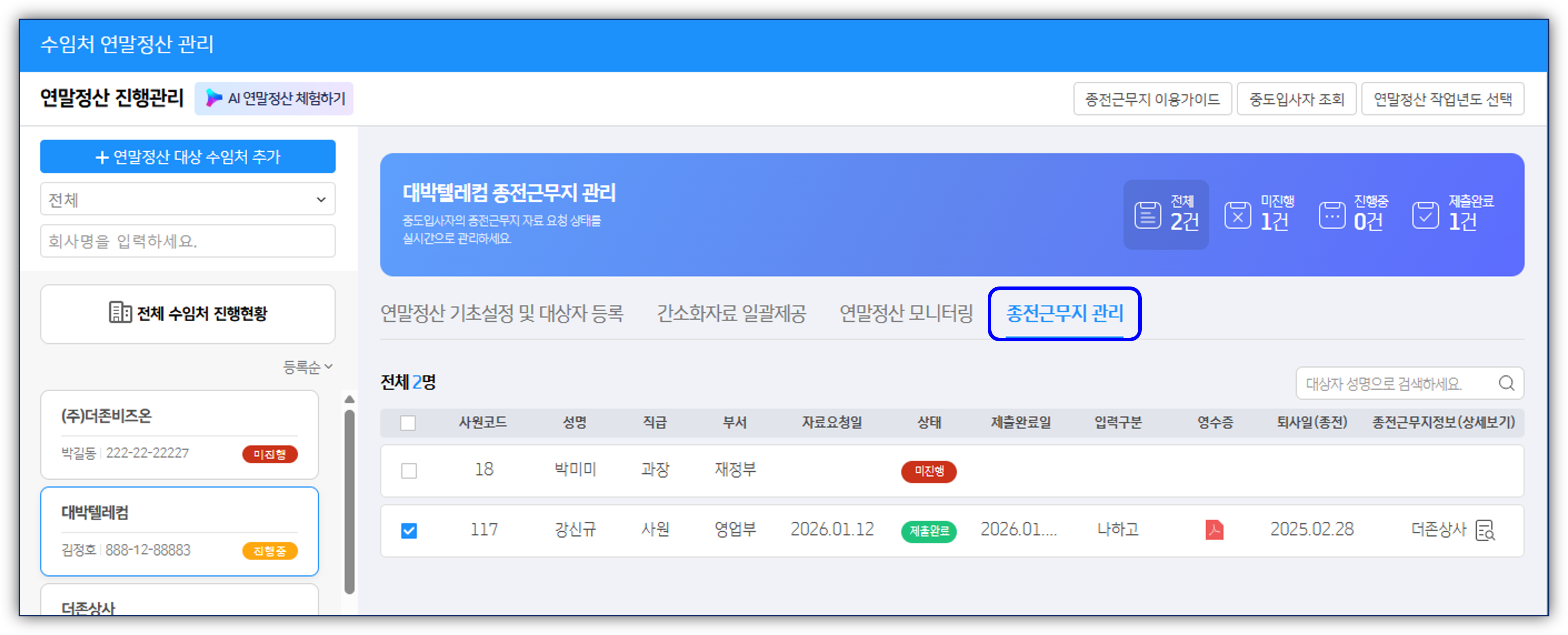The width and height of the screenshot is (1568, 635).
Task: Click the 미진행 badge on (주)더존비즈온
Action: (x=270, y=454)
